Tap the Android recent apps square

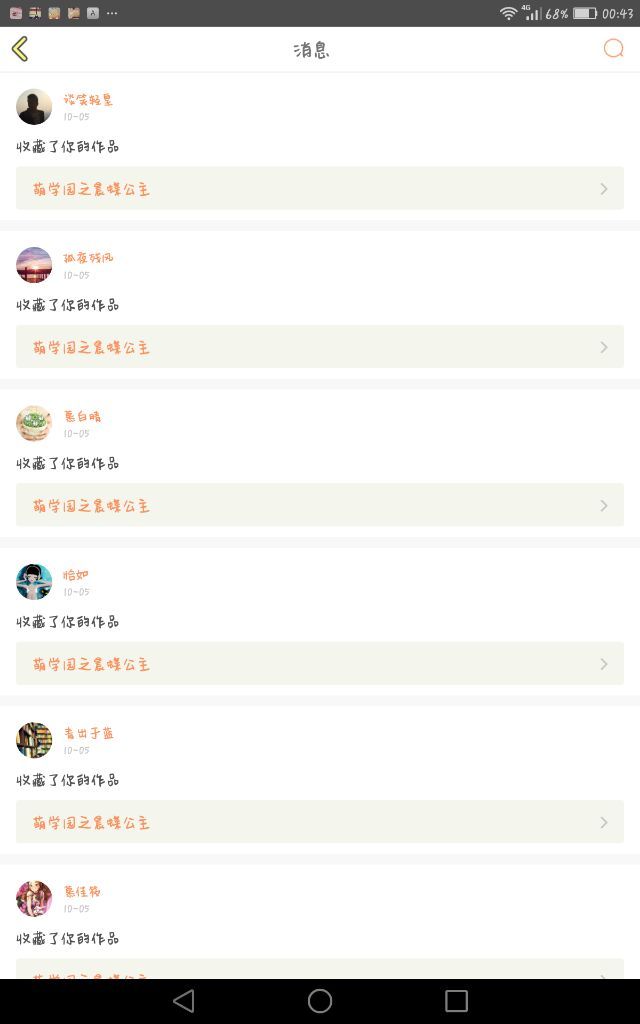pos(456,1000)
